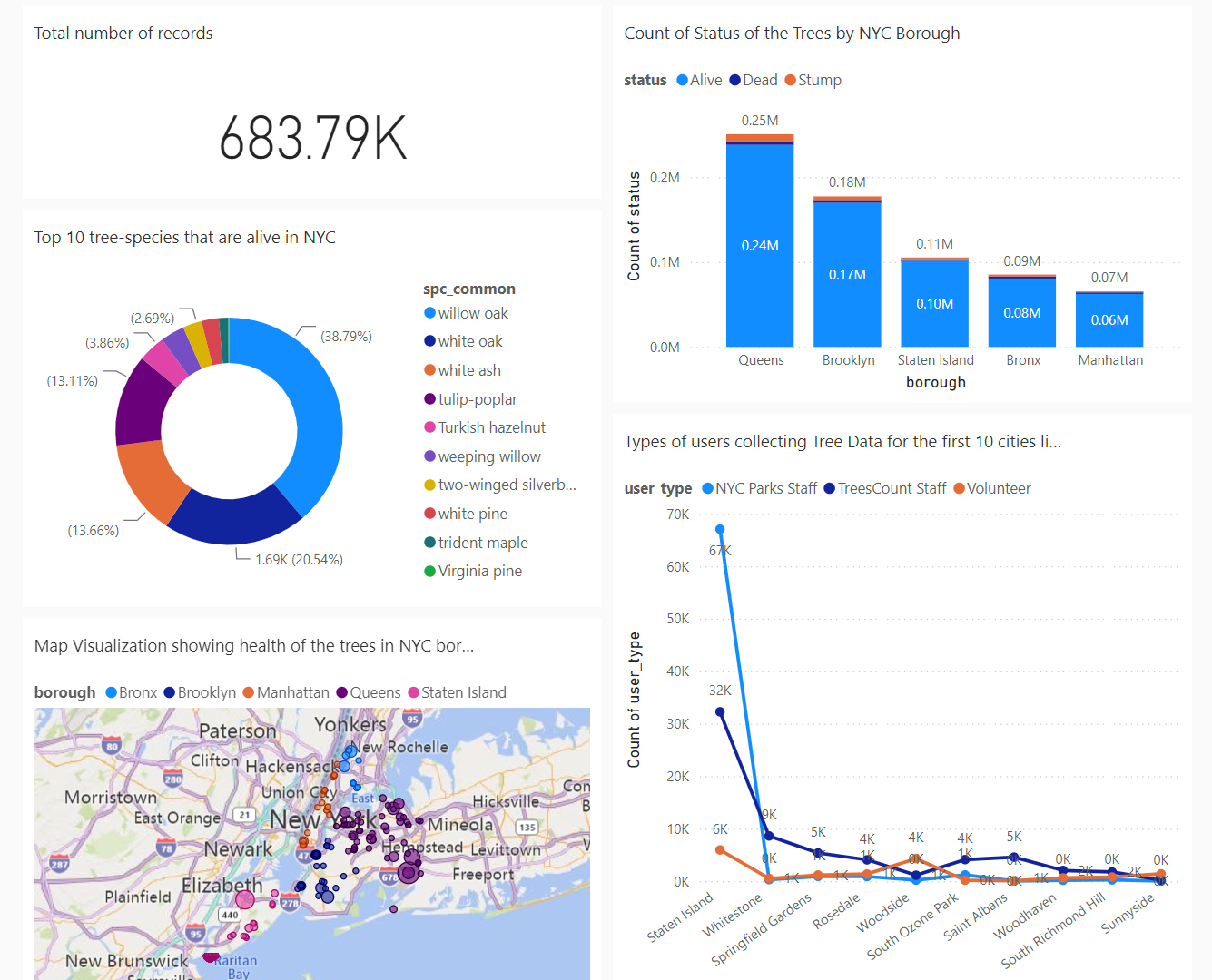Select the Virginia pine legend icon

[x=429, y=570]
